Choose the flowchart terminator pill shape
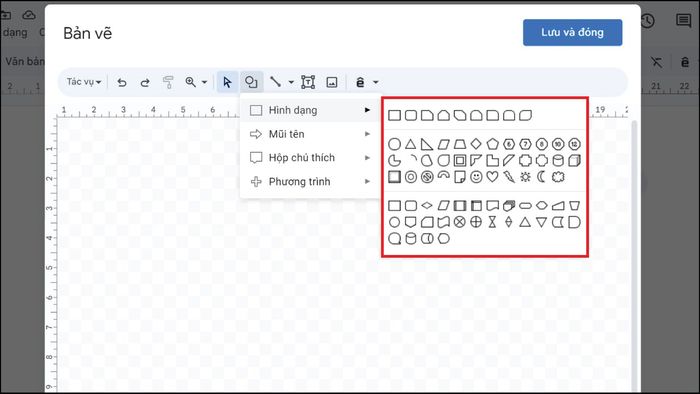The height and width of the screenshot is (394, 700). tap(525, 206)
